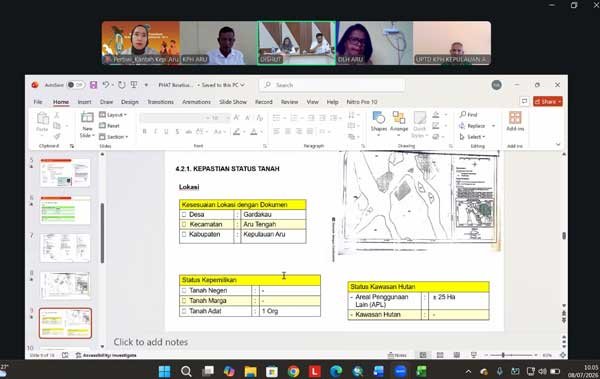Screen dimensions: 600x379
Task: Toggle the AutoSave switch
Action: [x=75, y=85]
